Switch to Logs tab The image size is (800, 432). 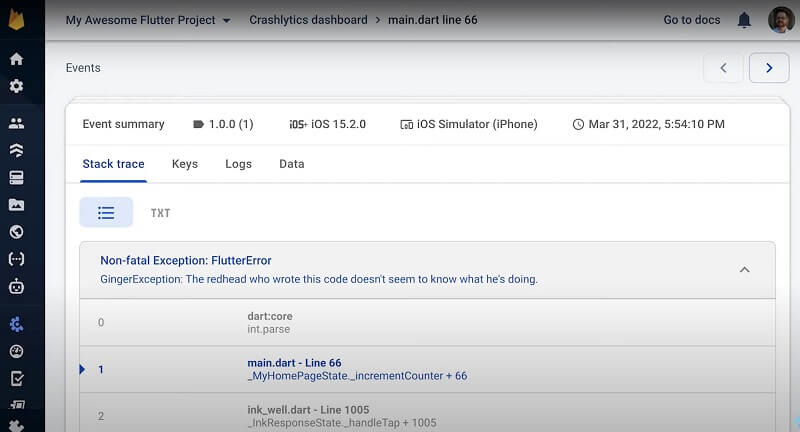238,164
